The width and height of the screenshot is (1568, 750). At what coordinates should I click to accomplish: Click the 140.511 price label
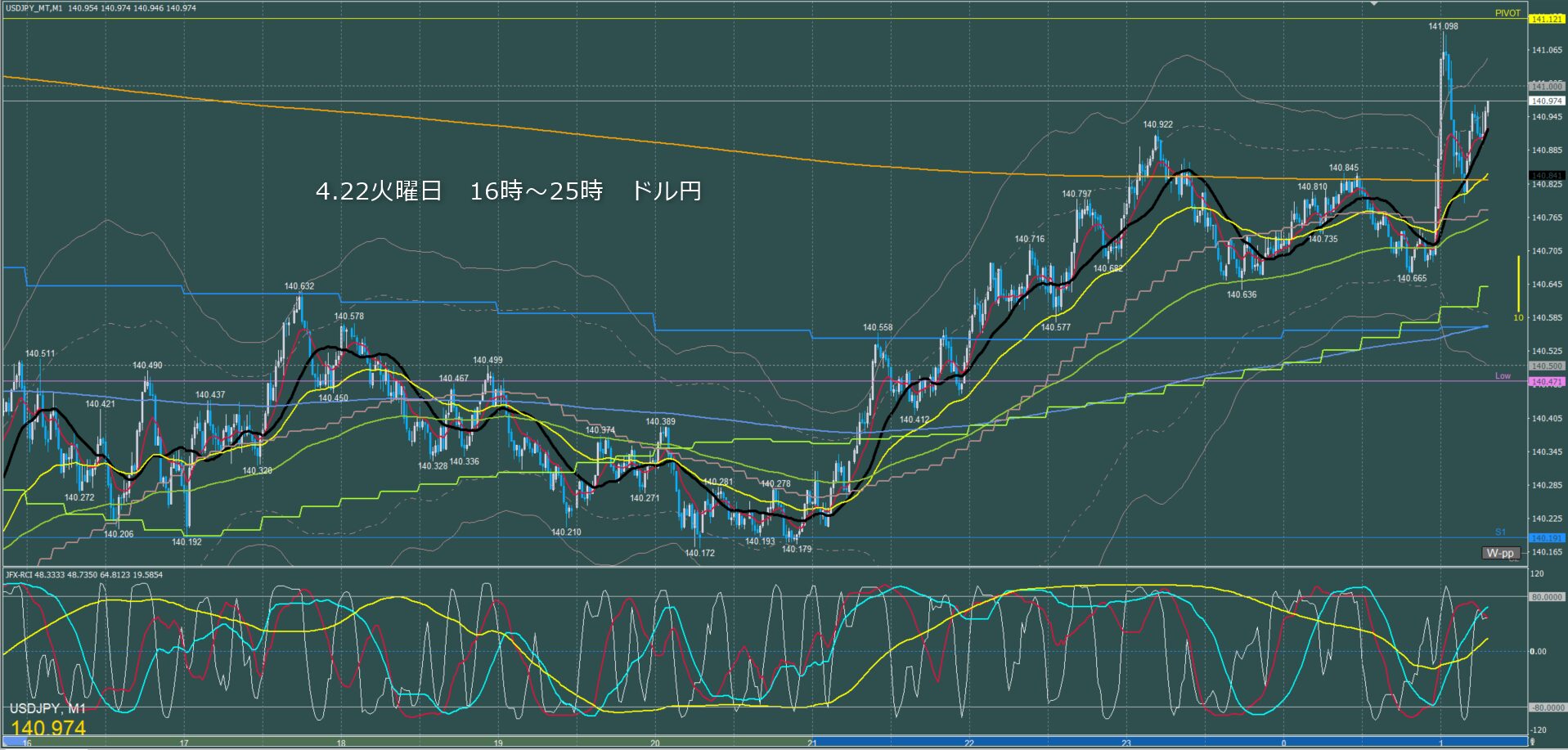(39, 353)
